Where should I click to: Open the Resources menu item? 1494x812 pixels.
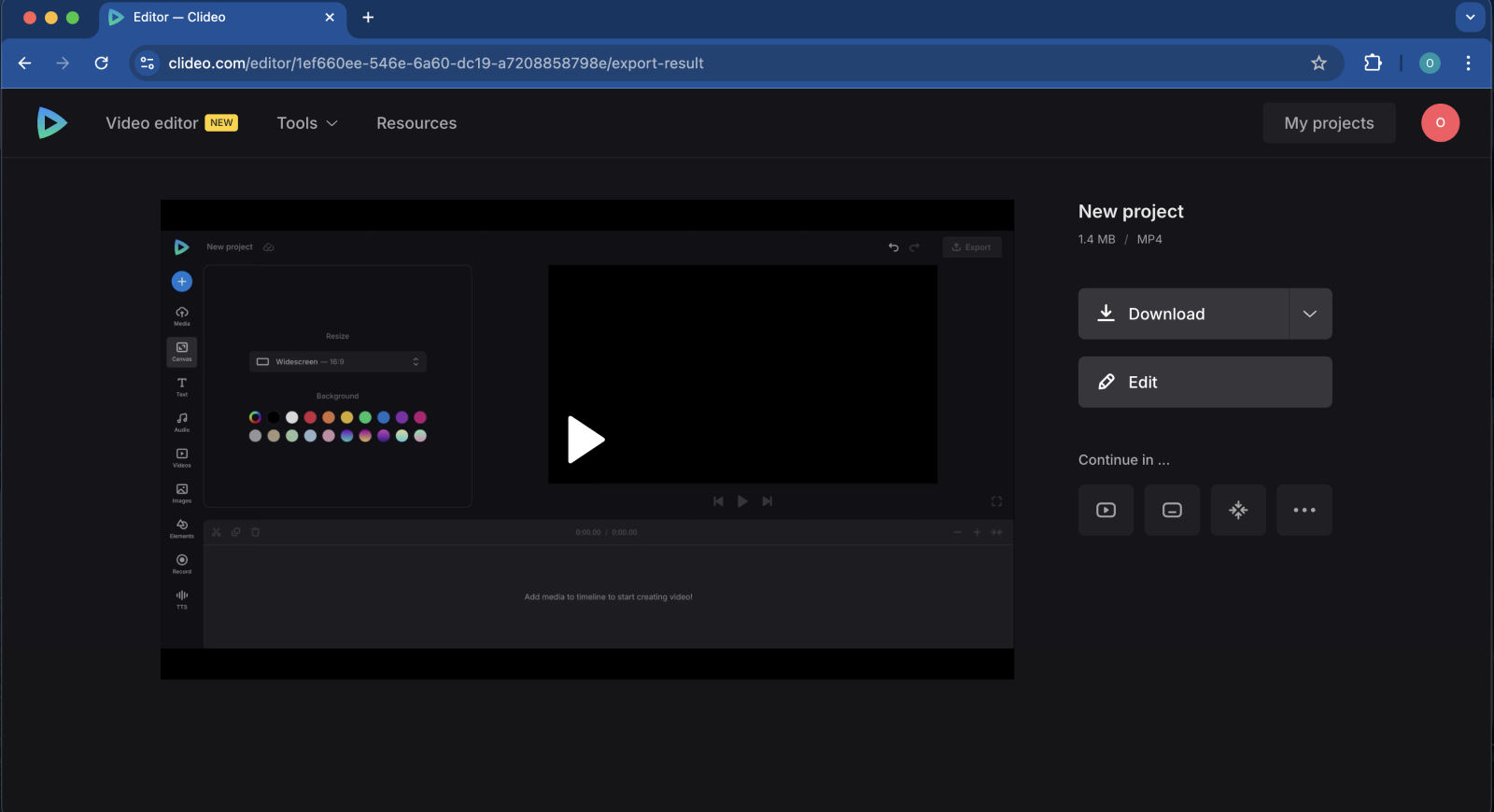pos(416,123)
